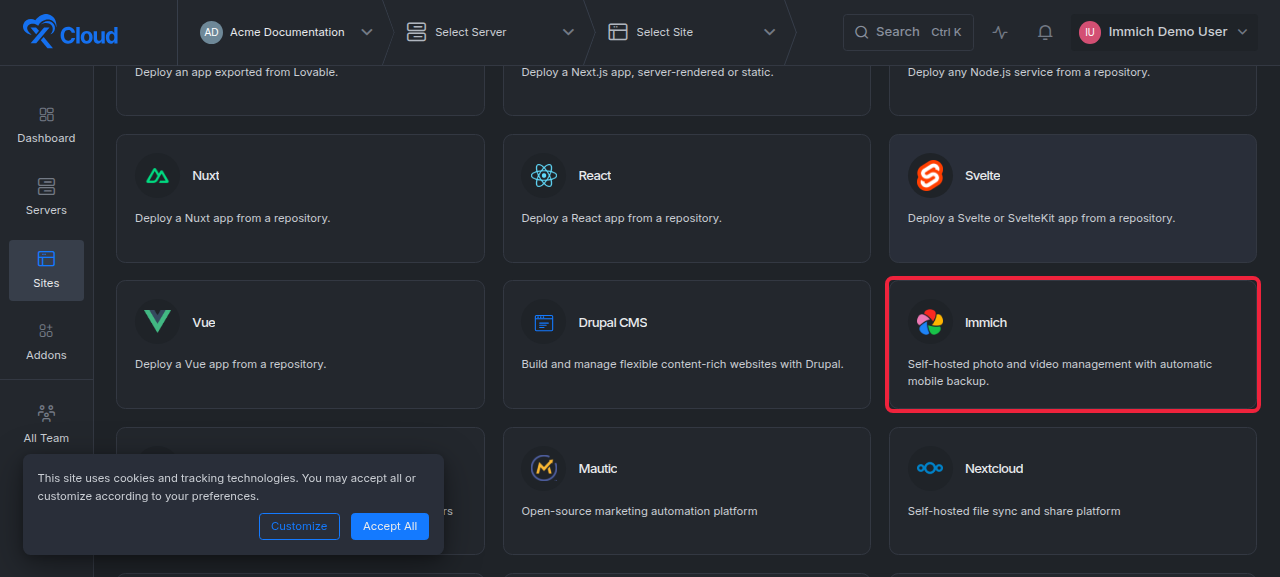Click the Mautic logo icon
1280x577 pixels.
click(x=544, y=469)
